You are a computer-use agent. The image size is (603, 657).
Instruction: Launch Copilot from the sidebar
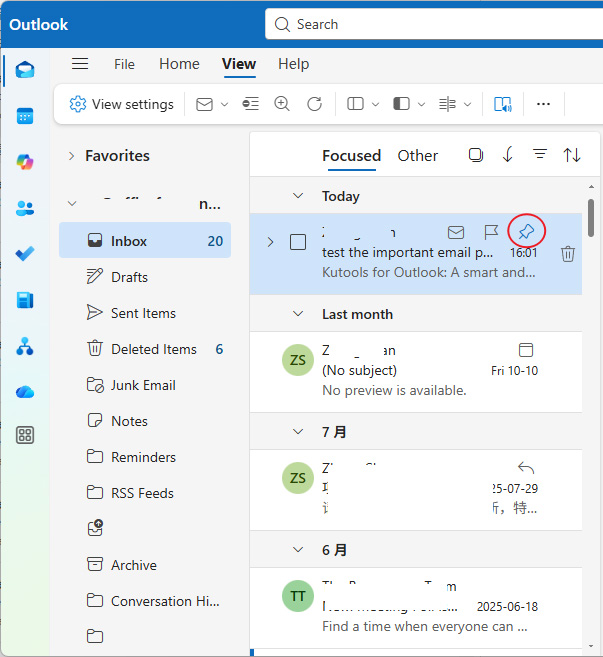point(25,162)
